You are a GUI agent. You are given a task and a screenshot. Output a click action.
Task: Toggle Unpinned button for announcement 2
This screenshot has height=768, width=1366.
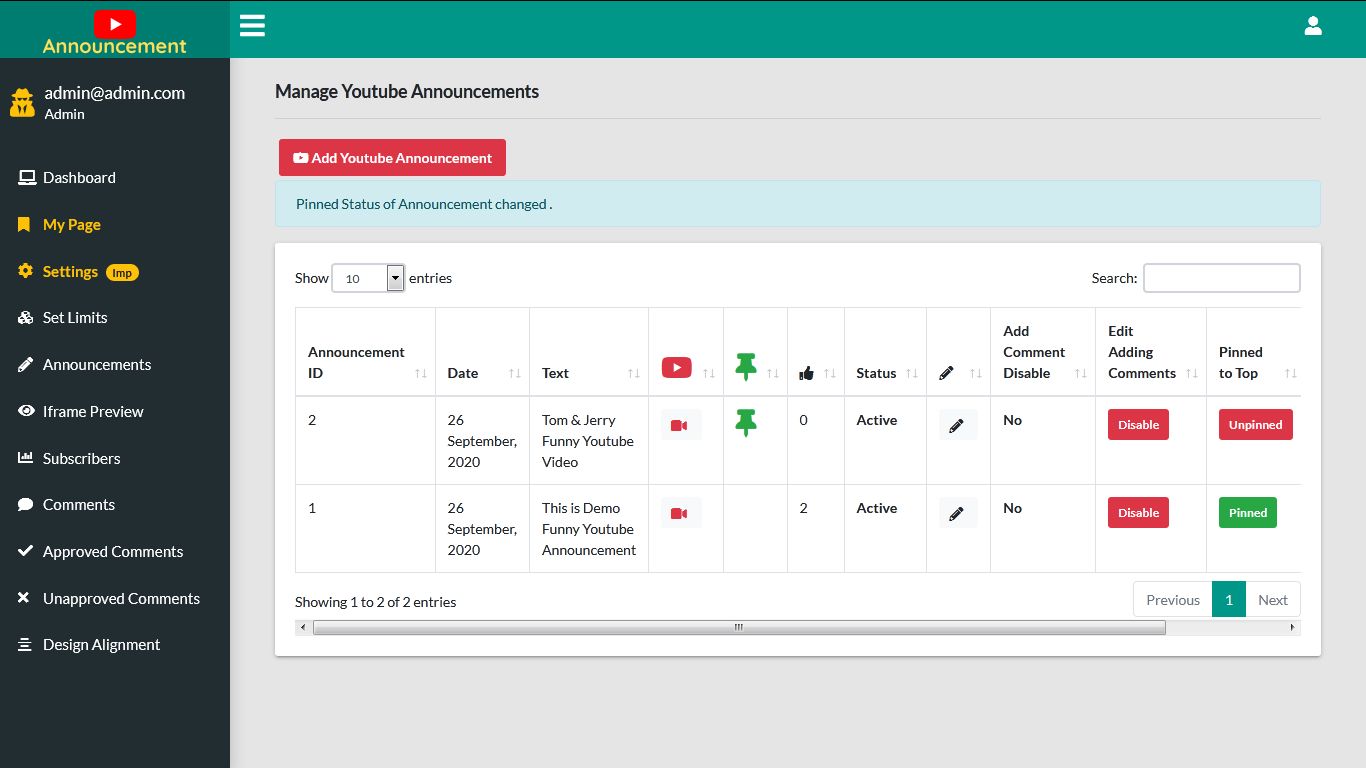coord(1255,425)
